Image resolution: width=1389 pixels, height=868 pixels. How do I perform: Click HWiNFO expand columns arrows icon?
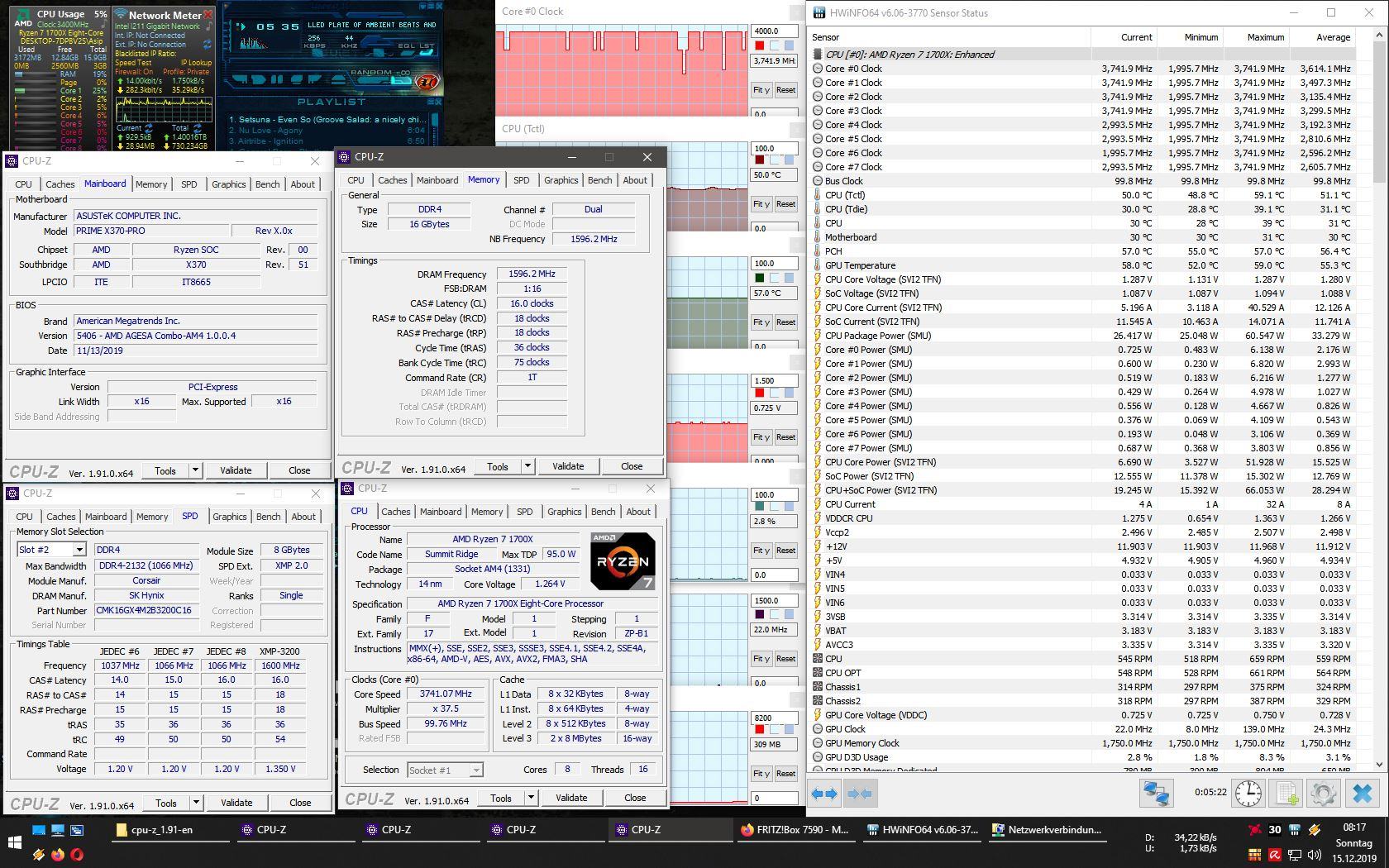pyautogui.click(x=824, y=794)
